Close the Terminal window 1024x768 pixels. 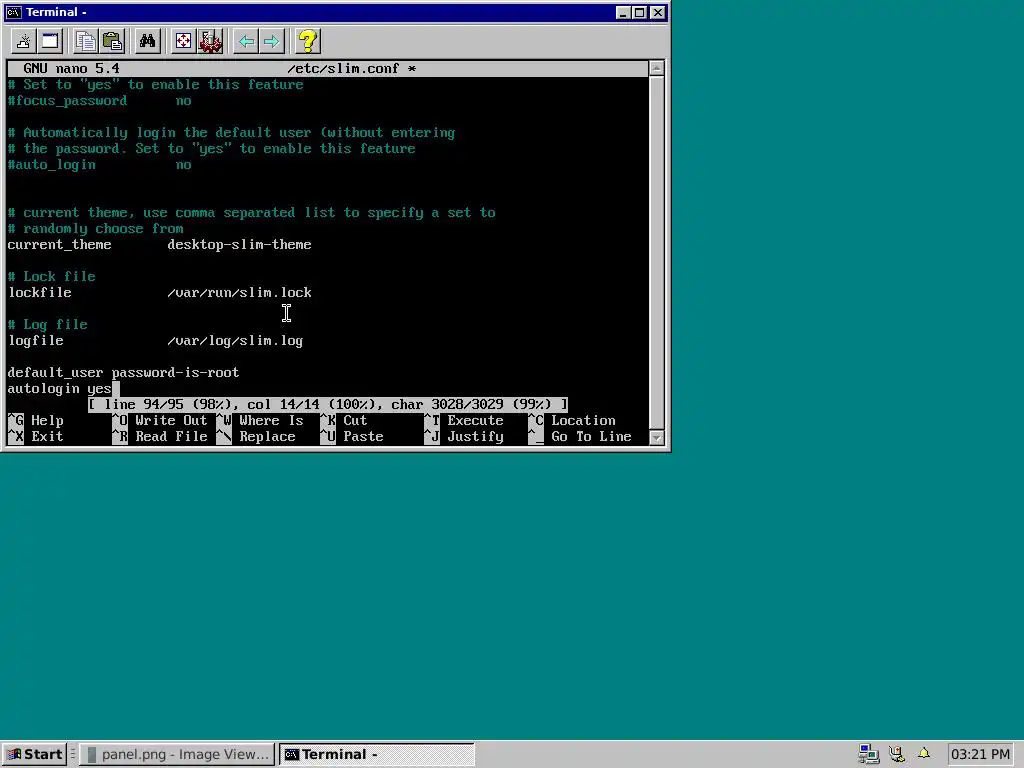point(658,12)
